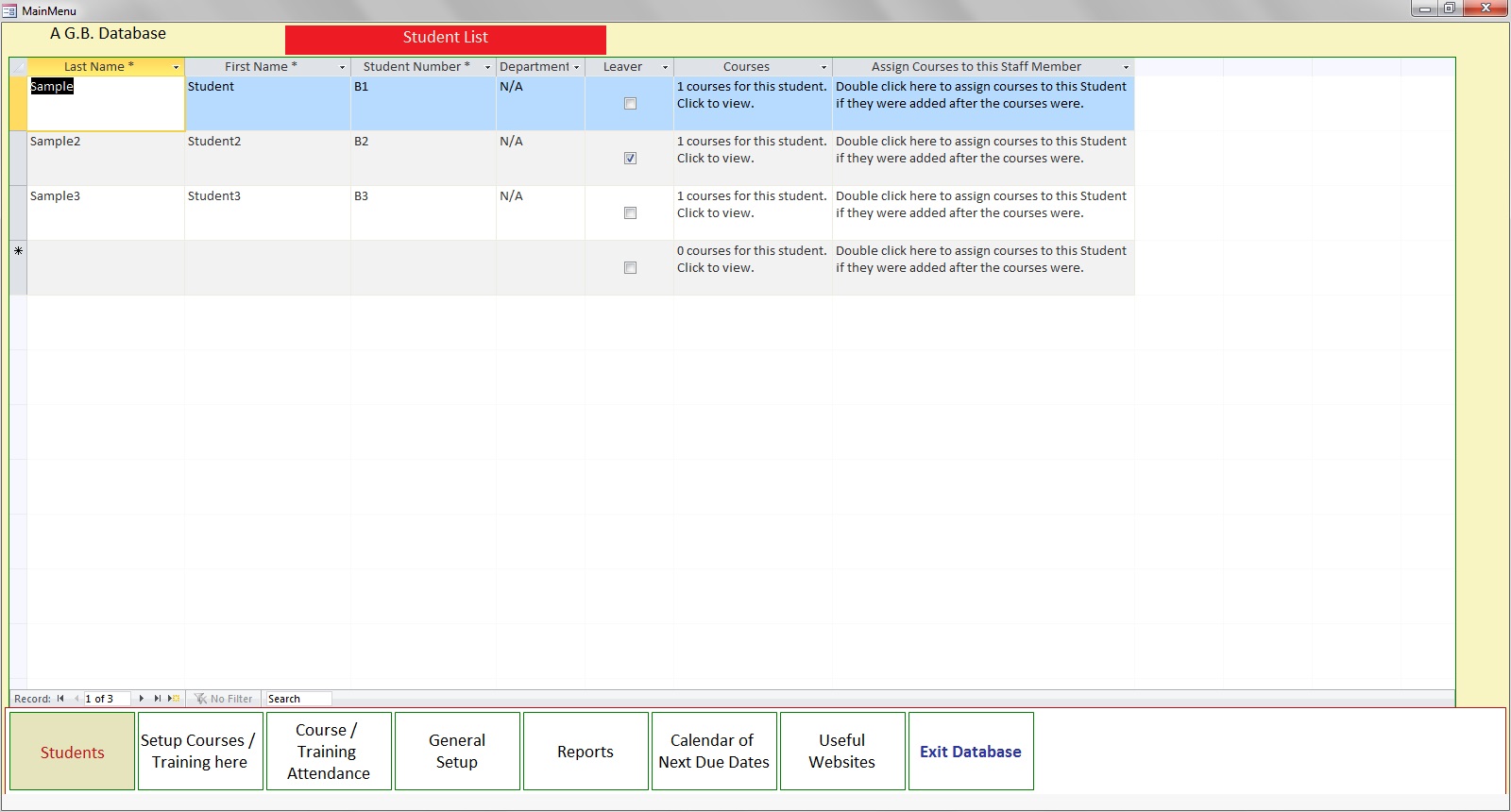The height and width of the screenshot is (812, 1511).
Task: Click the red Student List banner
Action: point(445,39)
